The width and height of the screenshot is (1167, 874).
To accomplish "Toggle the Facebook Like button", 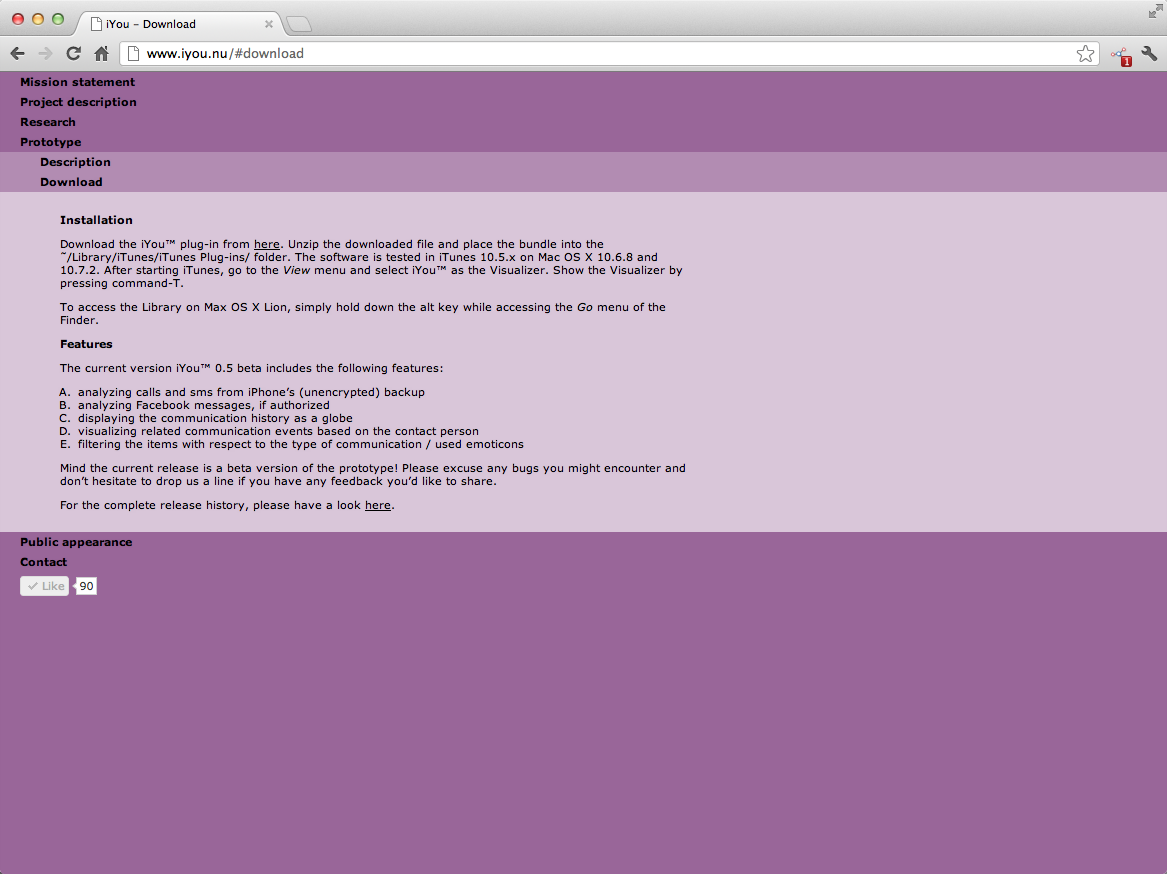I will pos(45,586).
